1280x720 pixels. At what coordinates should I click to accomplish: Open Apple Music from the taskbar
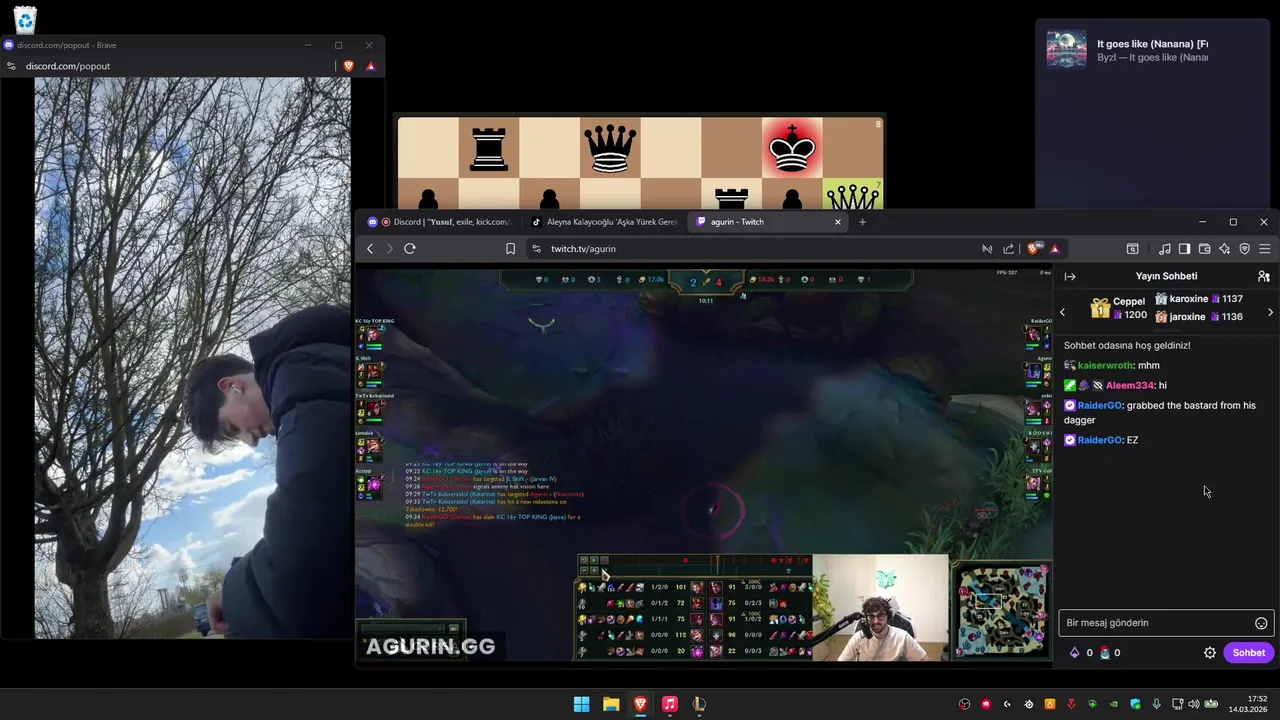pos(670,704)
